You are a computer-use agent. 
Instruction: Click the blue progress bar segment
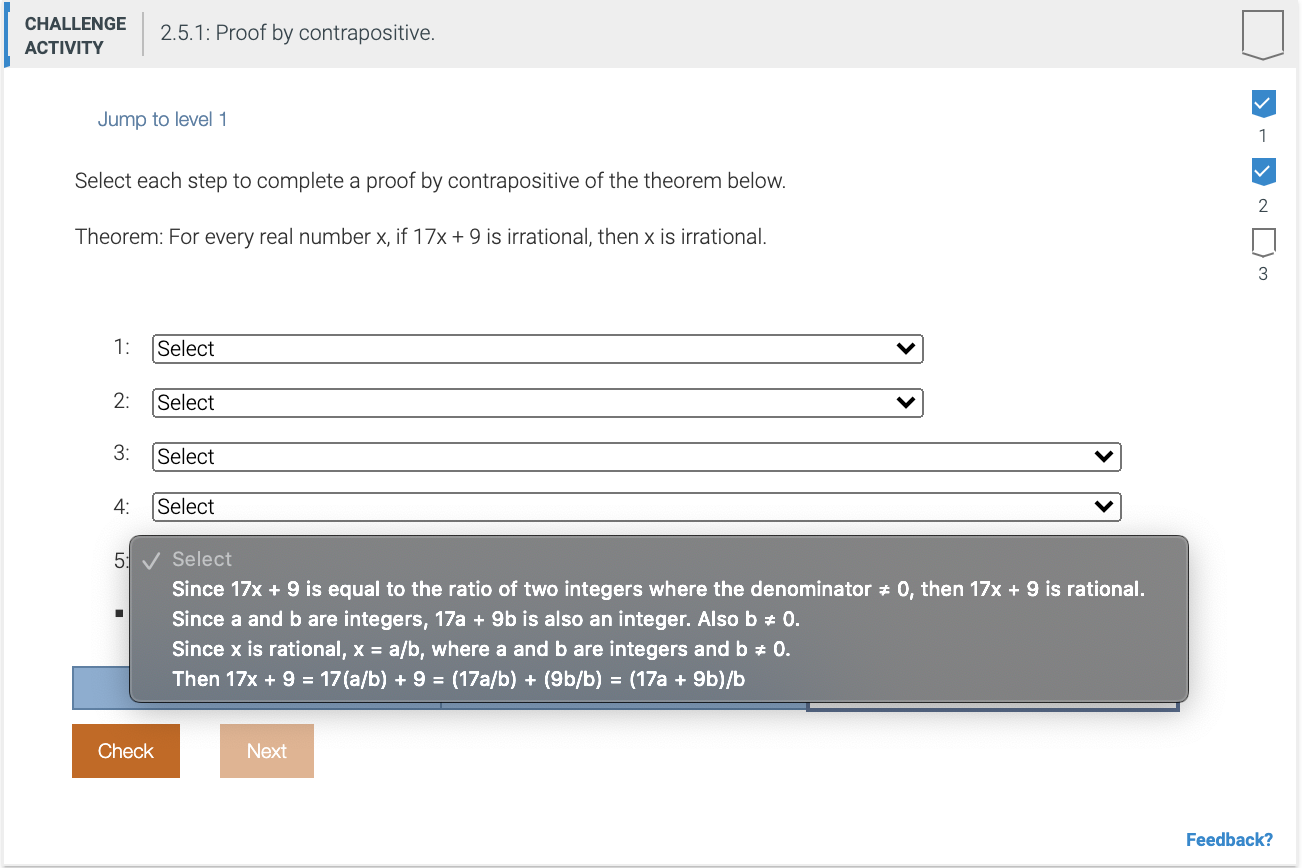pyautogui.click(x=100, y=688)
